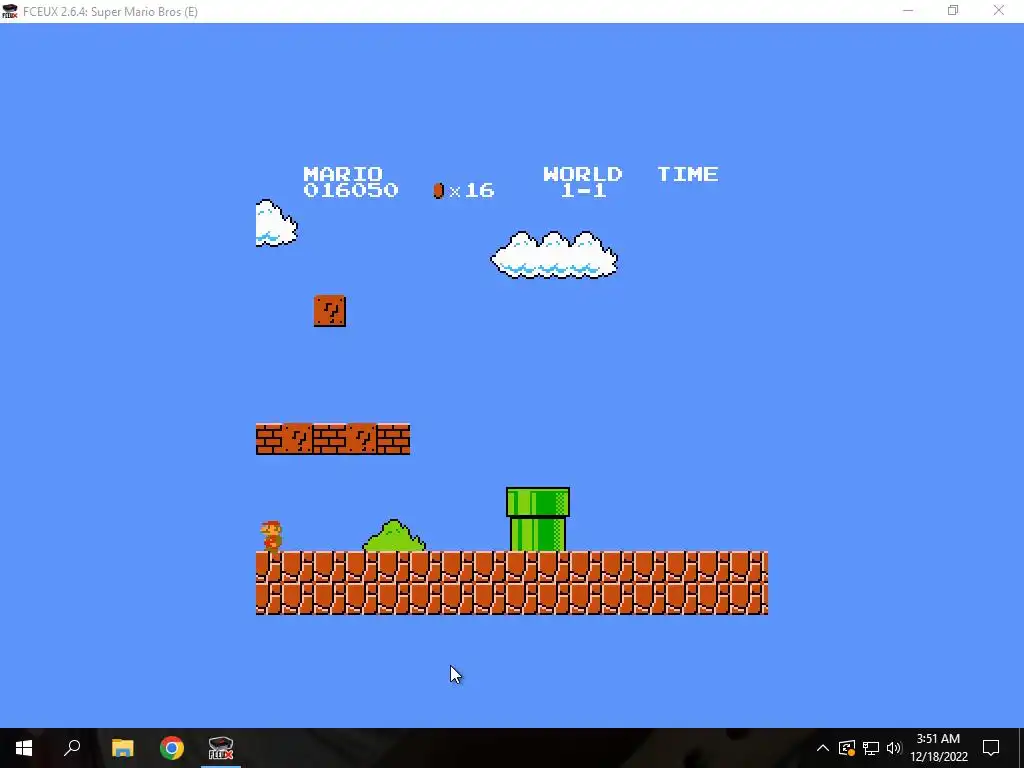The width and height of the screenshot is (1024, 768).
Task: Open the notification center icon
Action: coord(991,748)
